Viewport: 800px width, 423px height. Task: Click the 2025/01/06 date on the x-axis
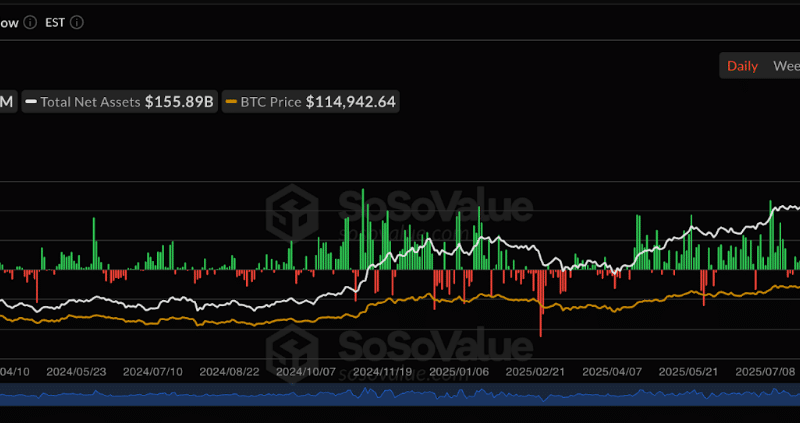(x=457, y=371)
